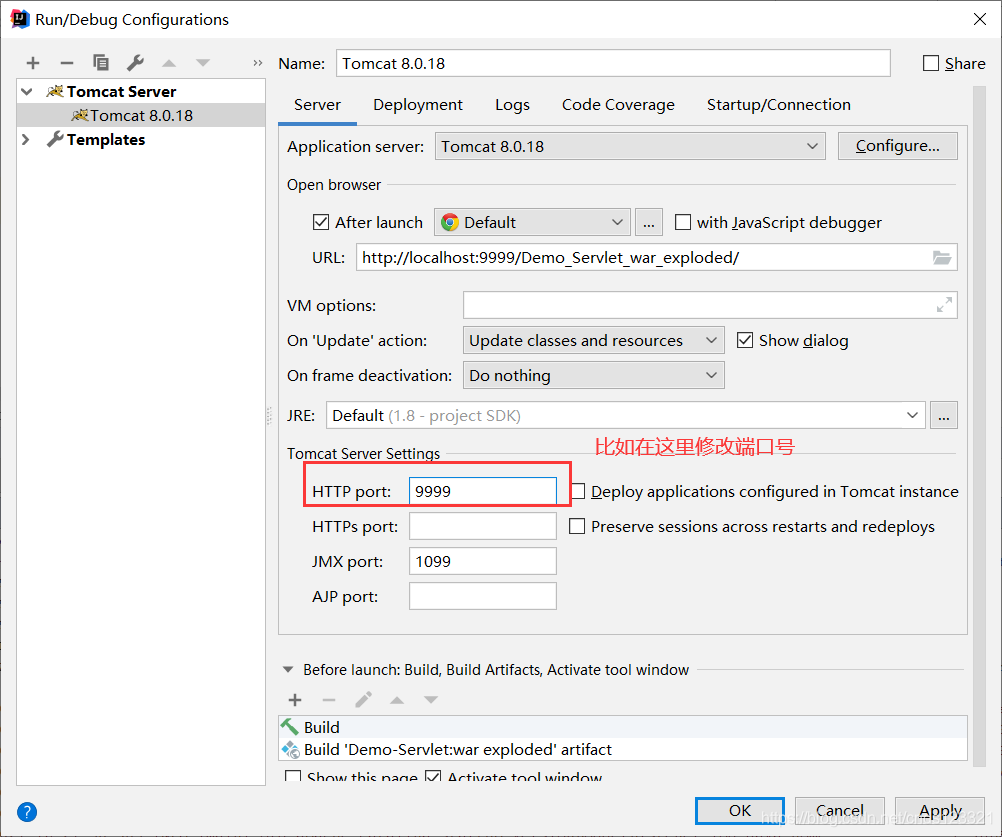Select the Build hammer task row
The width and height of the screenshot is (1002, 837).
click(x=622, y=727)
